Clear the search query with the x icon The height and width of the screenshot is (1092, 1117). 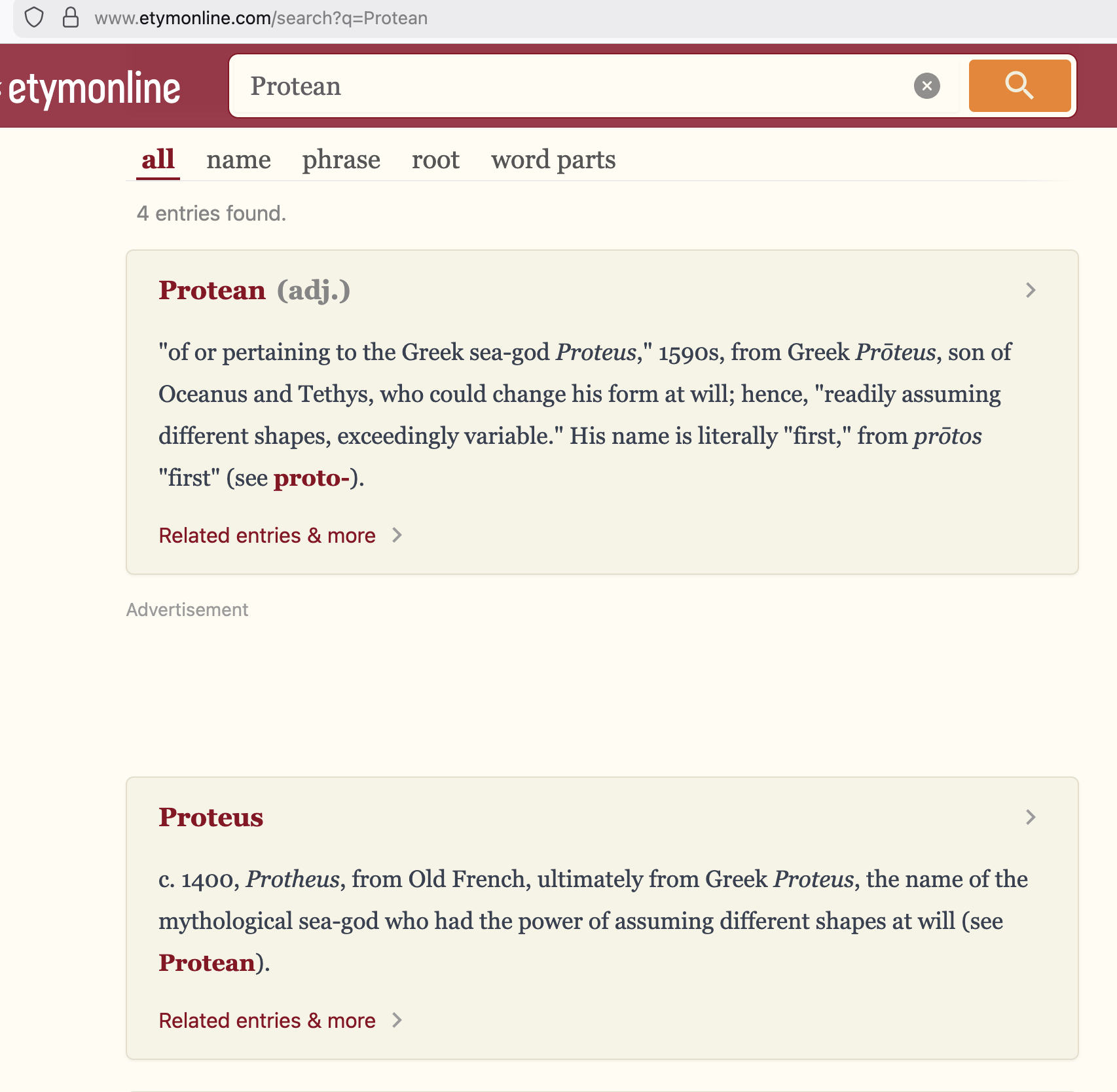926,86
